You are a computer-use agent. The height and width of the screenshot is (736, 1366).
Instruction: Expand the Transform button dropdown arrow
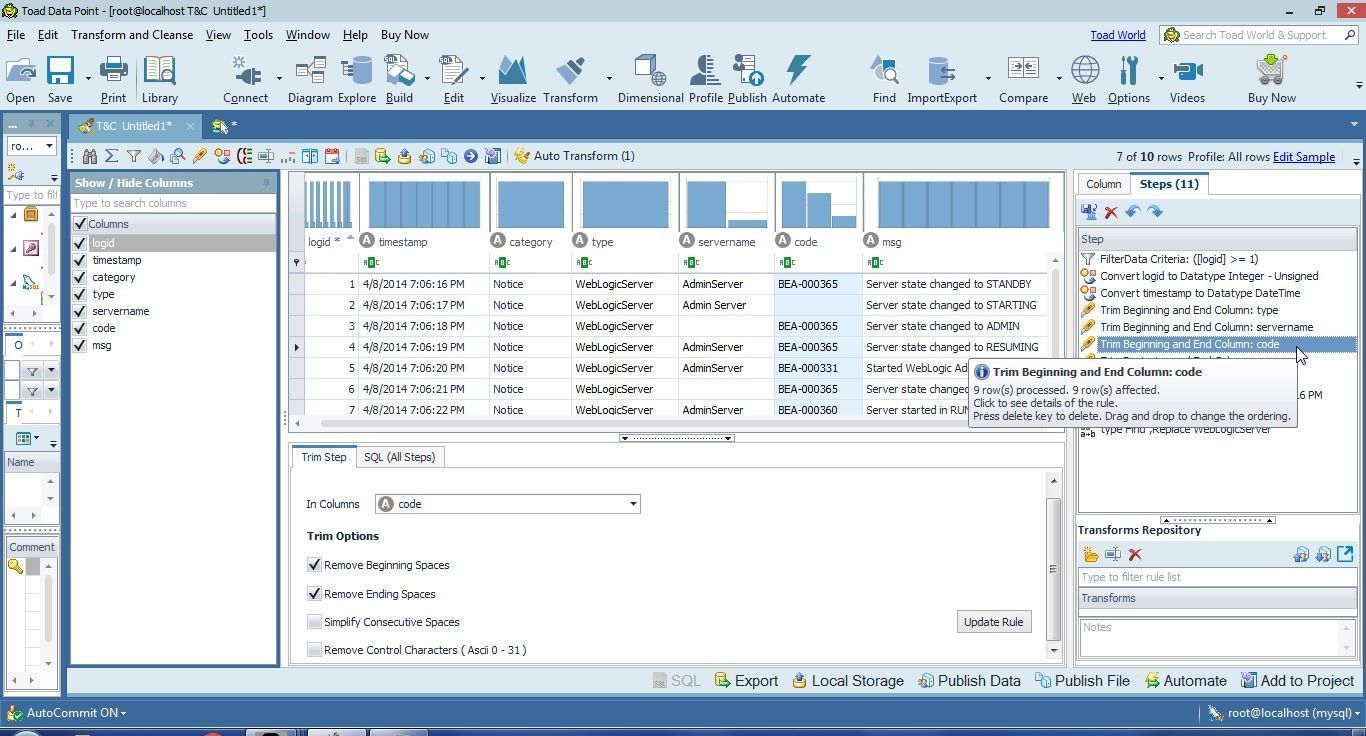coord(608,78)
